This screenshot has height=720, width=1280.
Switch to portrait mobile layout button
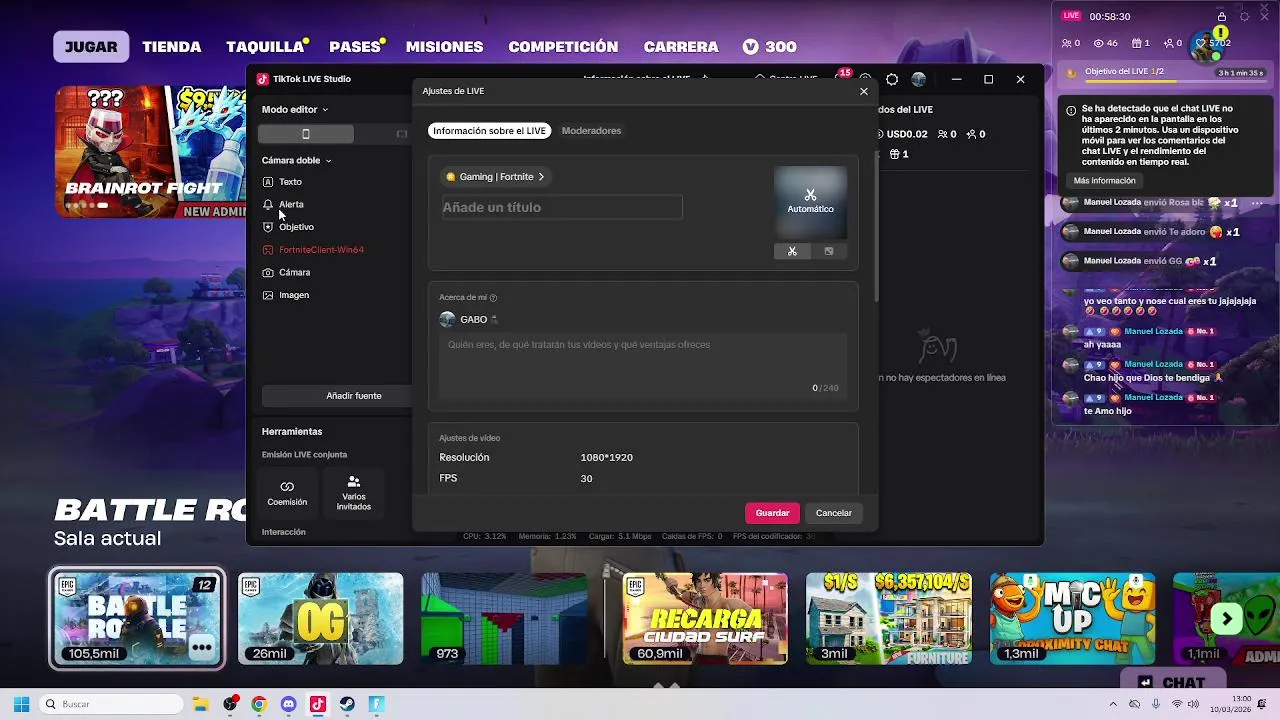point(306,134)
